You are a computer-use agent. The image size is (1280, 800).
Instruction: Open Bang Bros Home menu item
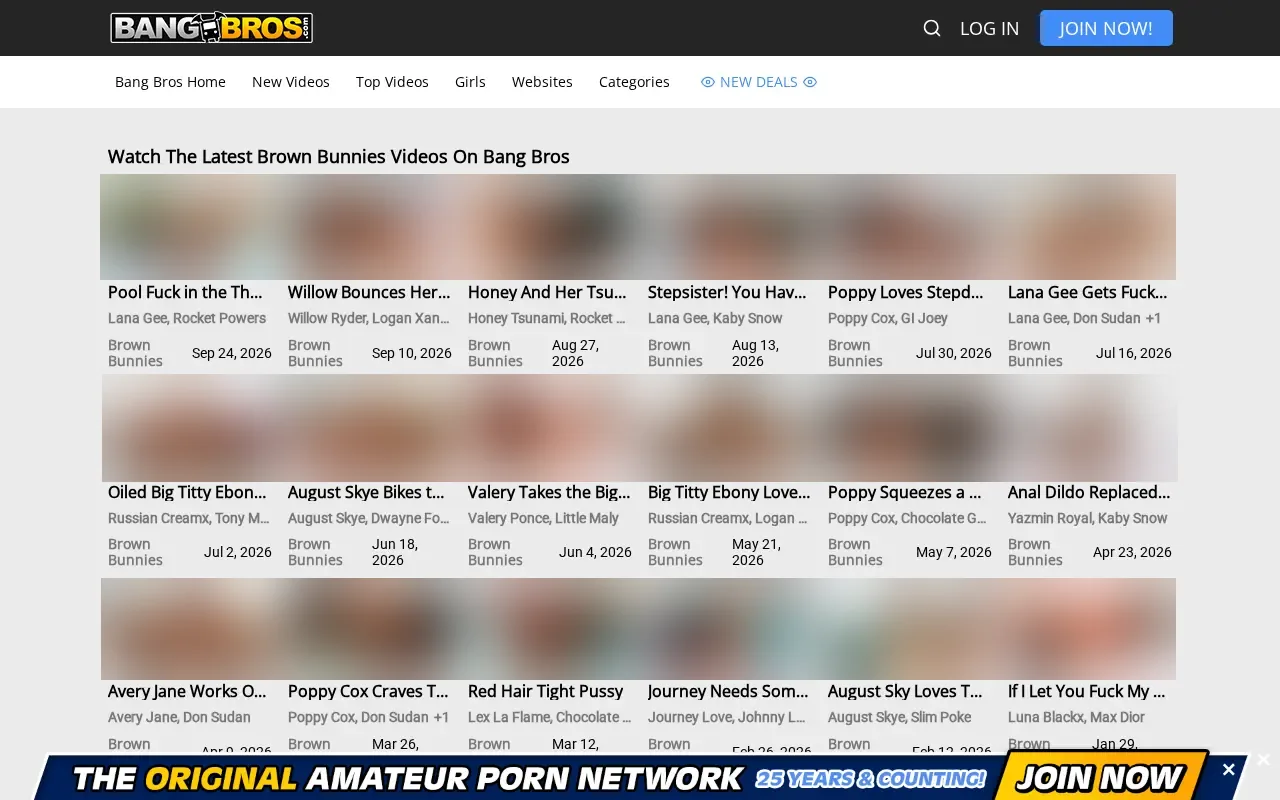point(170,82)
